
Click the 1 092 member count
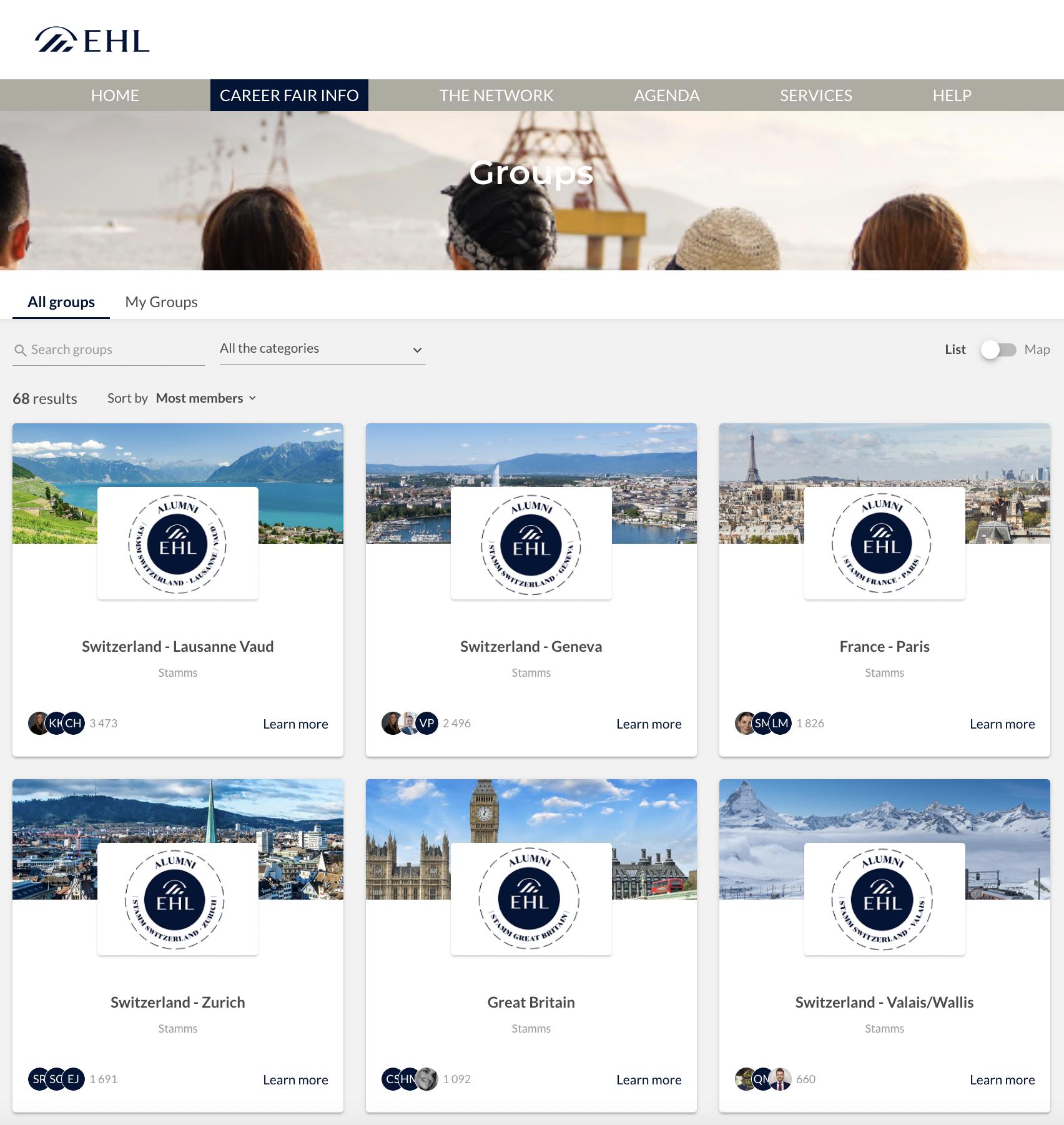457,1079
